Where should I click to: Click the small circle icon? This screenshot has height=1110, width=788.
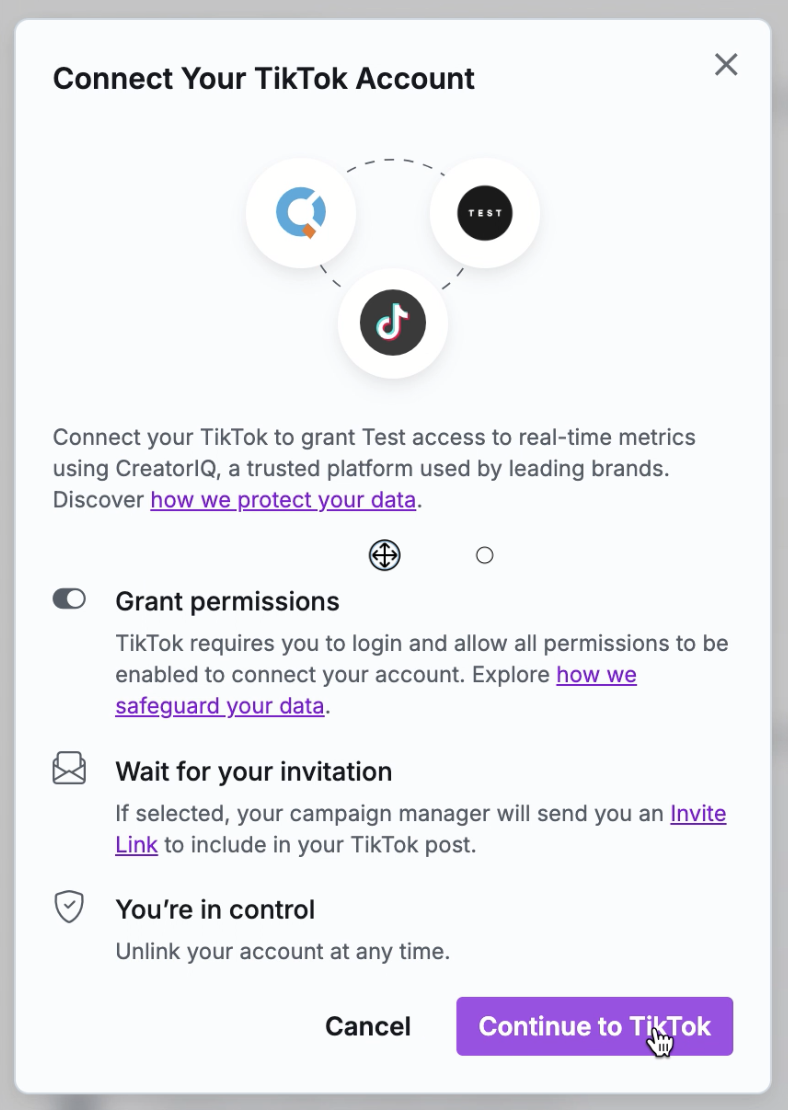485,555
